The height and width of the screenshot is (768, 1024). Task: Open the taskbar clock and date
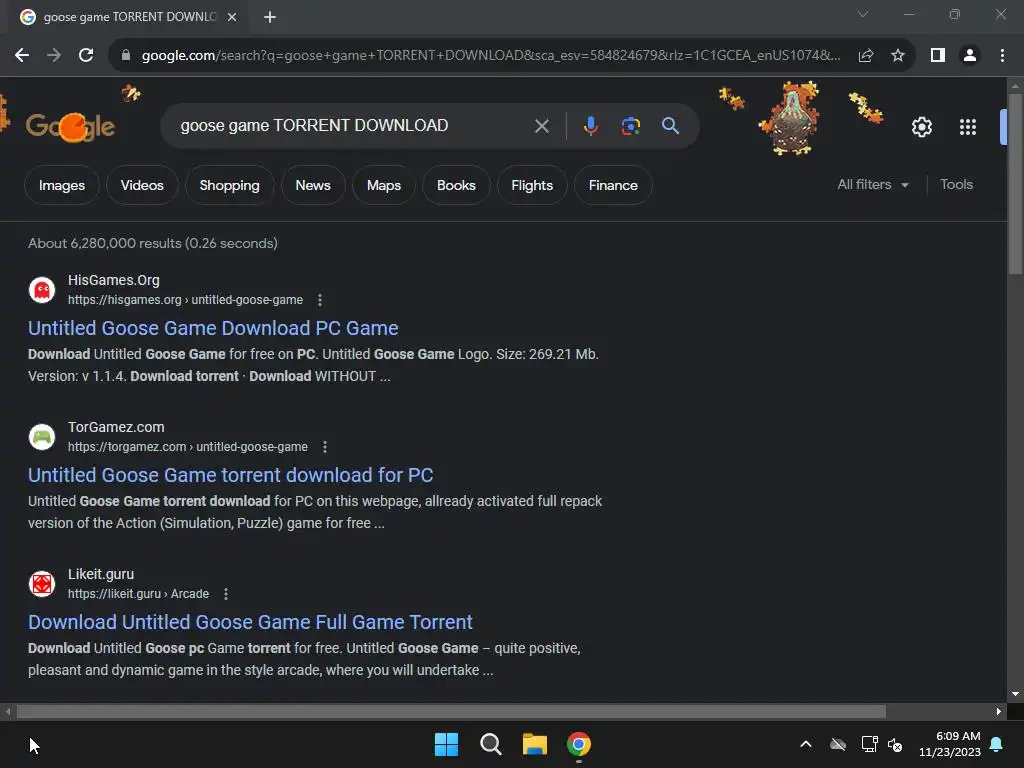tap(950, 744)
